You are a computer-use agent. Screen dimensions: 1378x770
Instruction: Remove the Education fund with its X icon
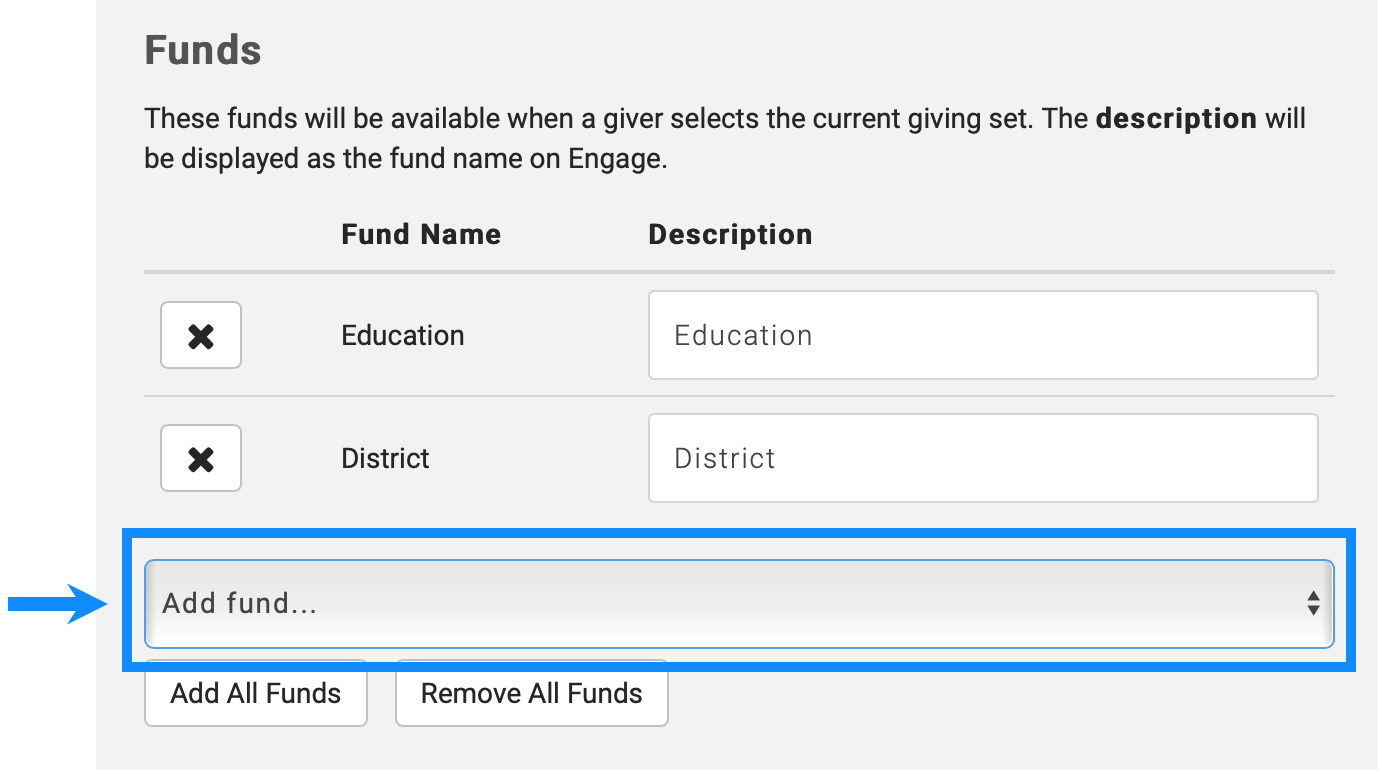(201, 335)
